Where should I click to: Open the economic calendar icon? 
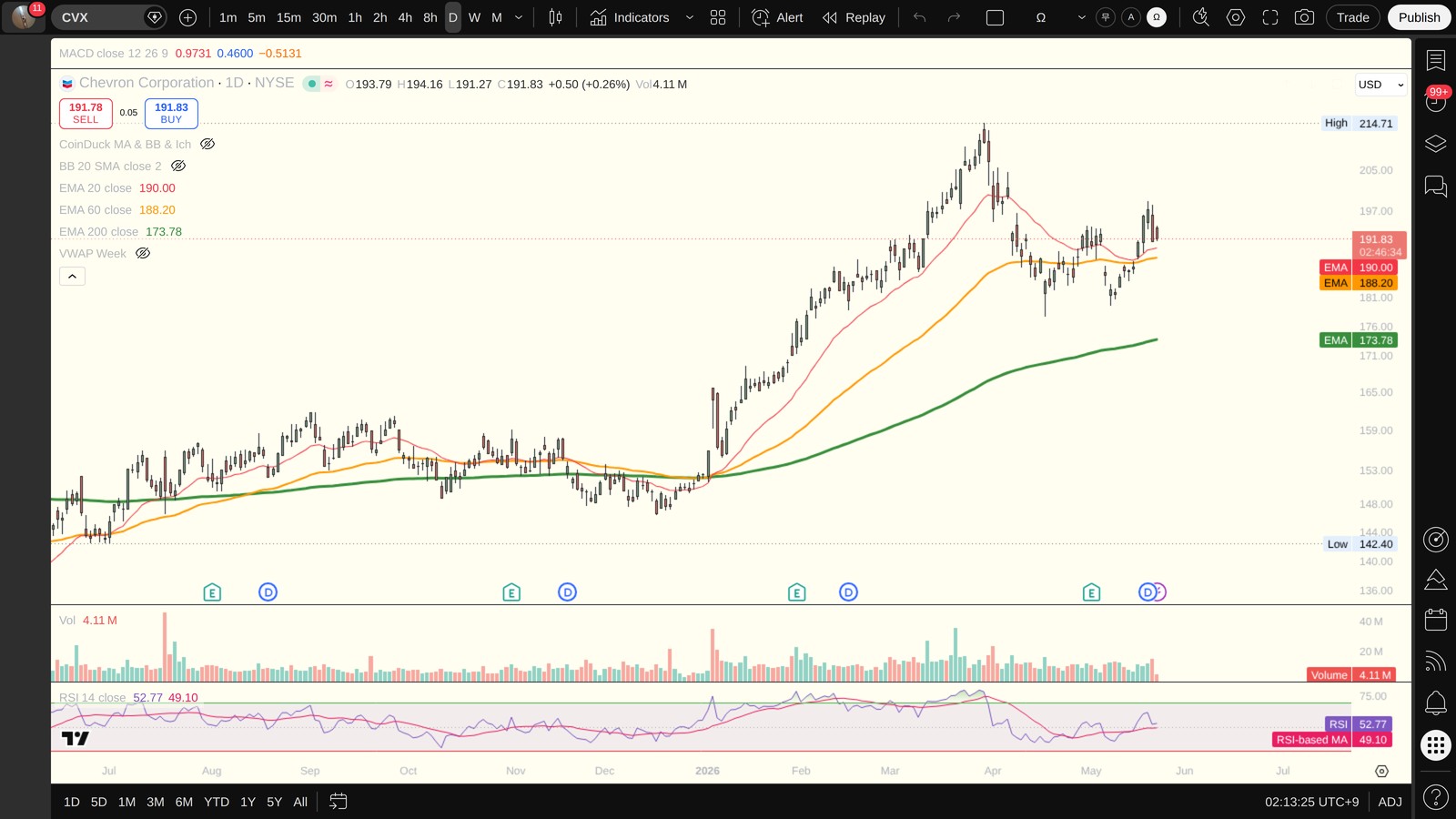click(1436, 620)
